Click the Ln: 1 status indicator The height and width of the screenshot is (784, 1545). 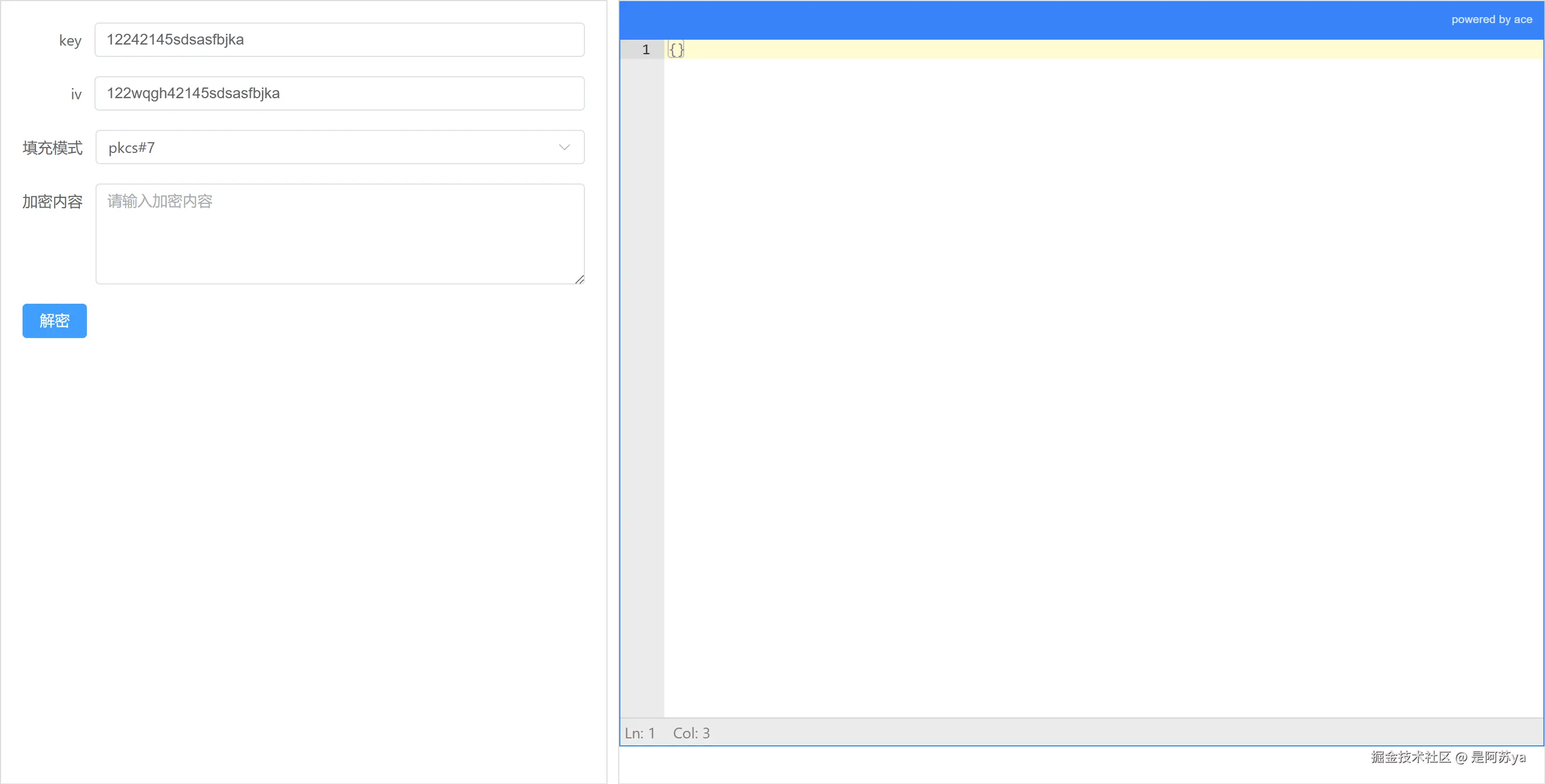click(x=639, y=733)
